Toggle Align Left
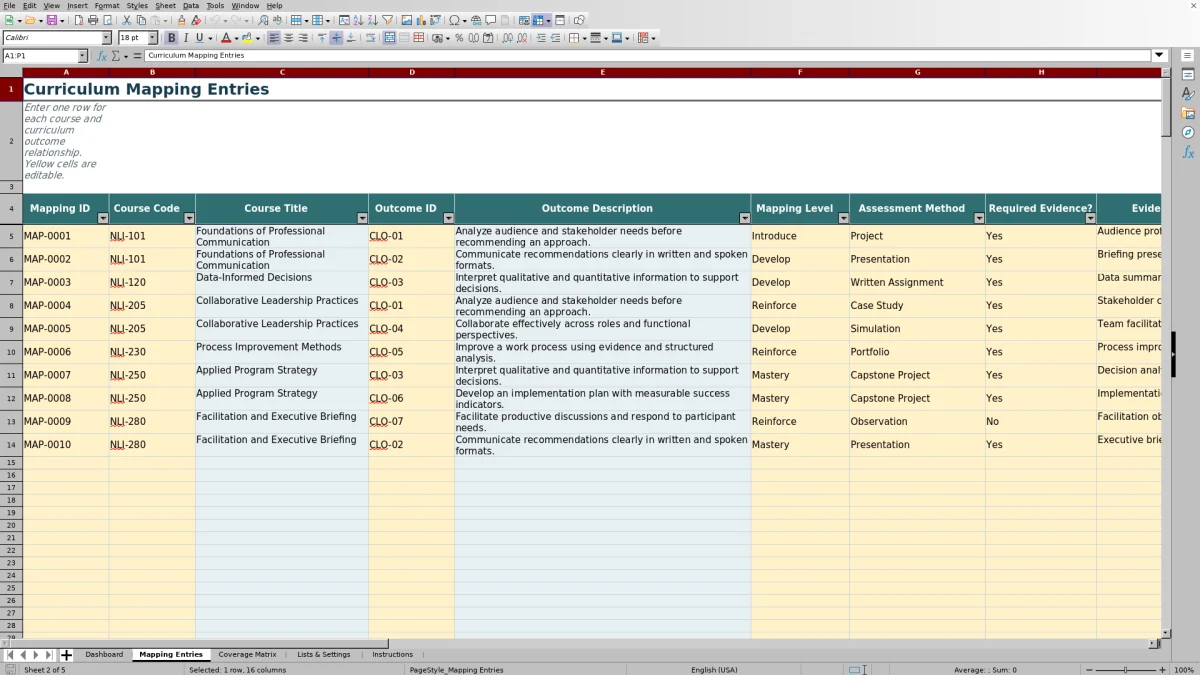The width and height of the screenshot is (1200, 675). (274, 38)
